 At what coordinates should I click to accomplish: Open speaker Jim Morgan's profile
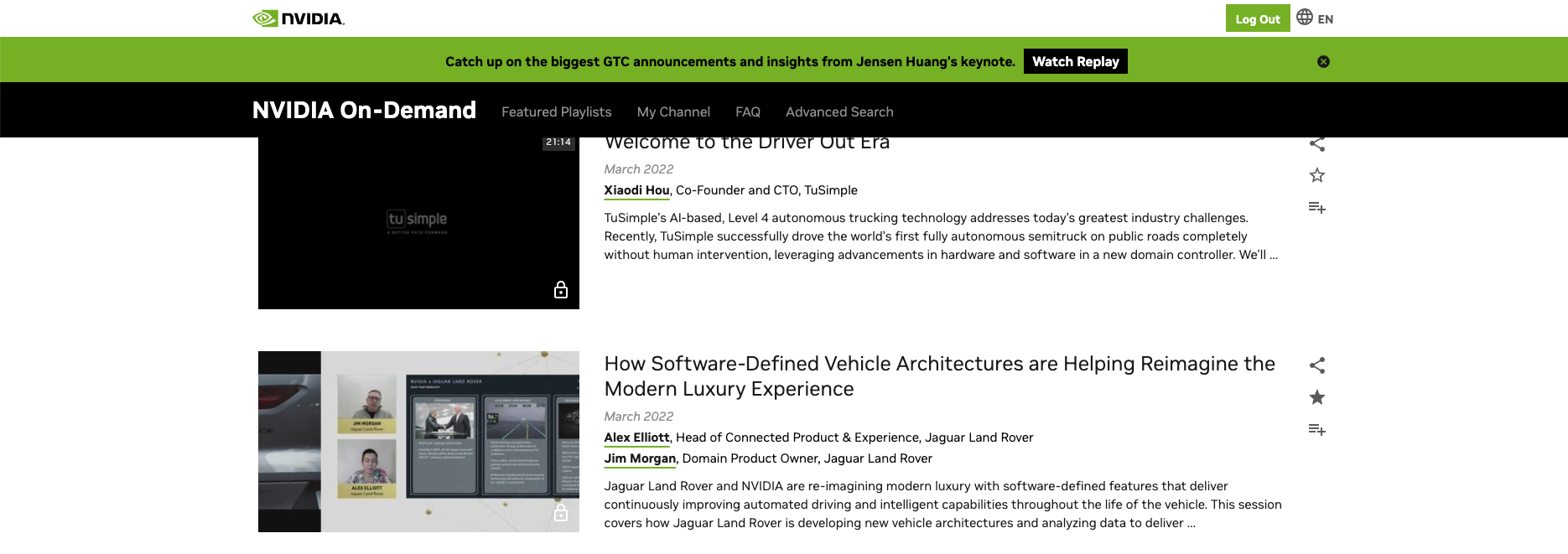[x=640, y=458]
